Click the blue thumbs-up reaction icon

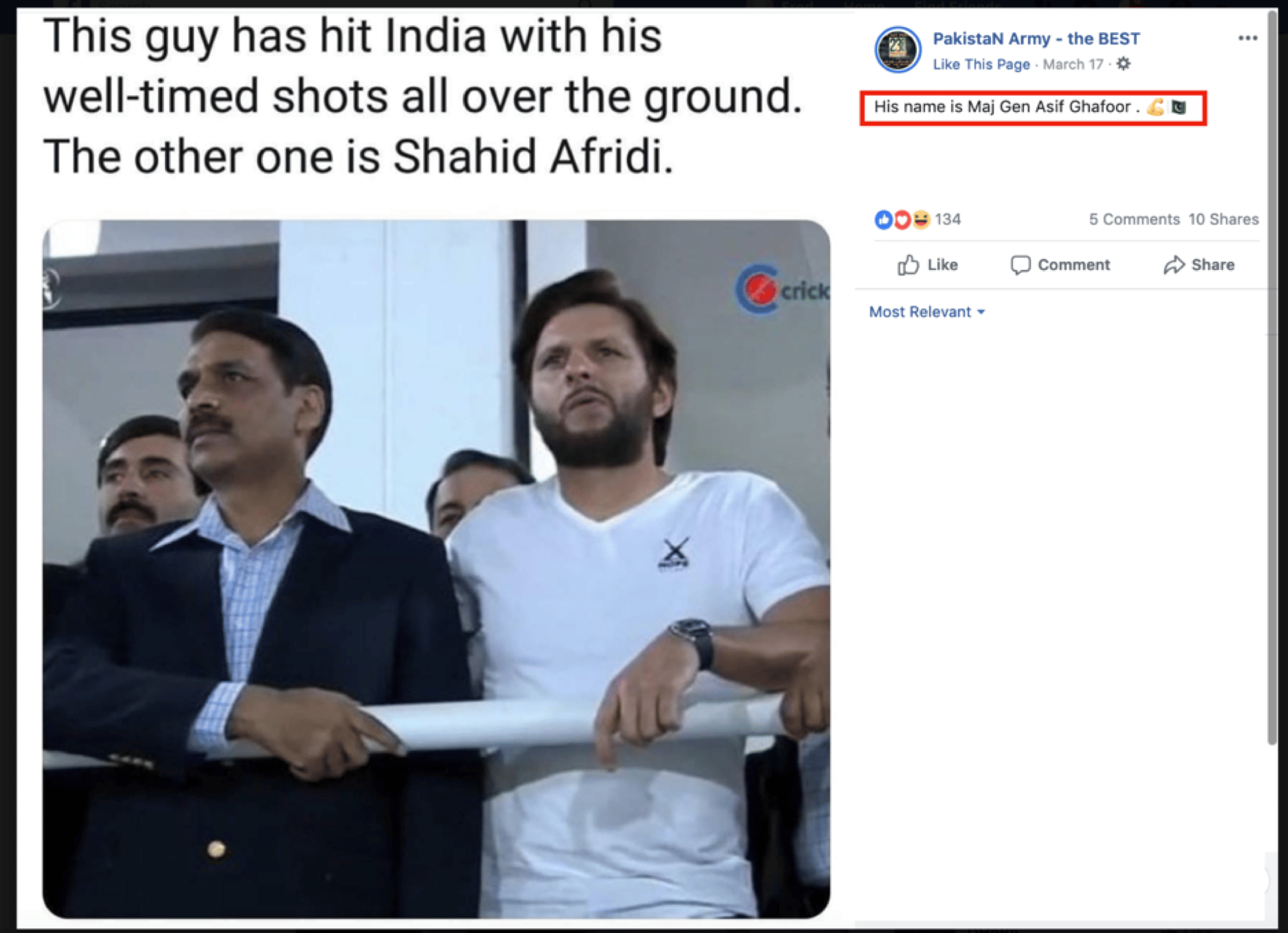coord(883,219)
